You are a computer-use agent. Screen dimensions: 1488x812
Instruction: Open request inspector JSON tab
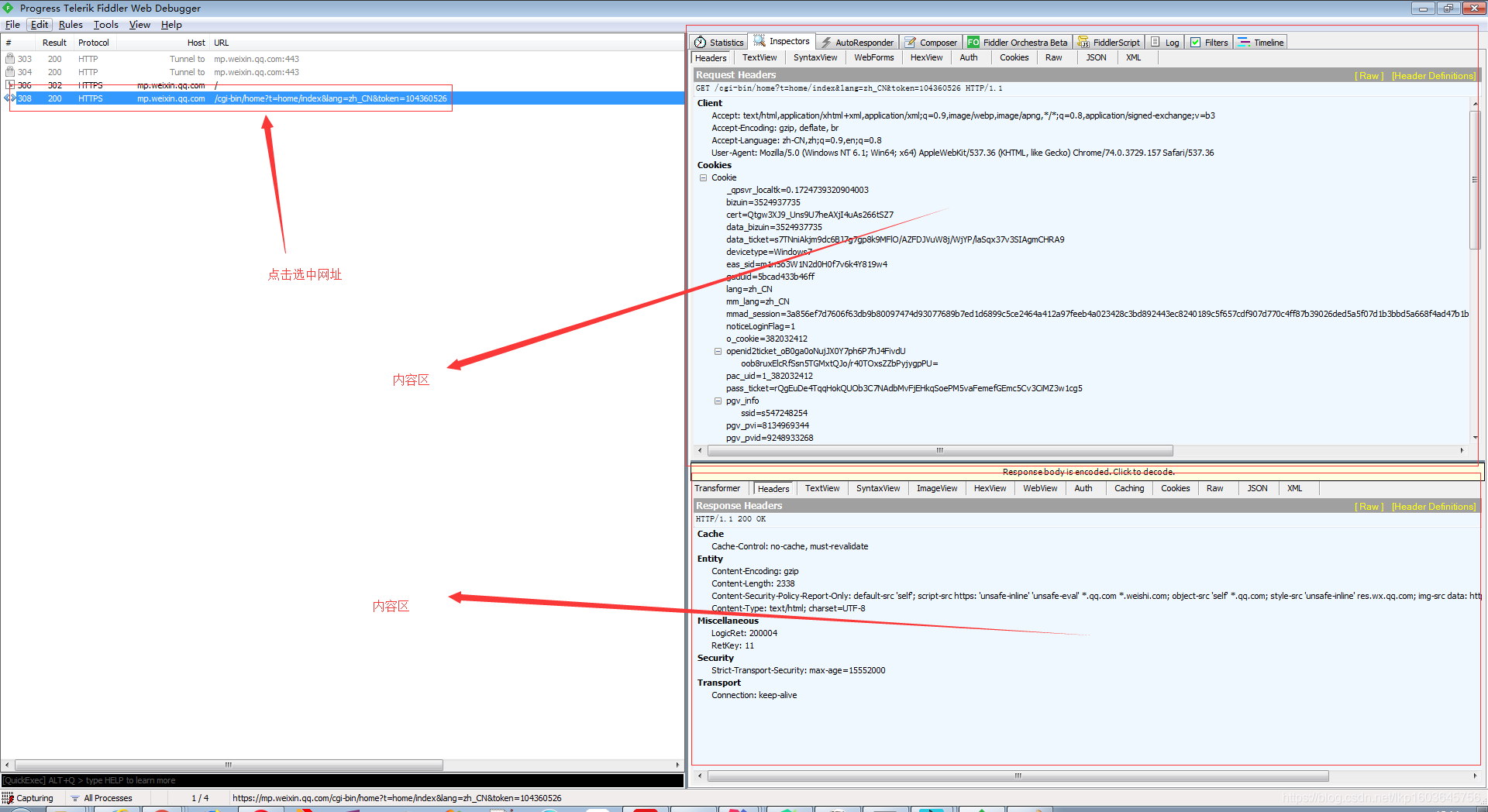click(1097, 57)
